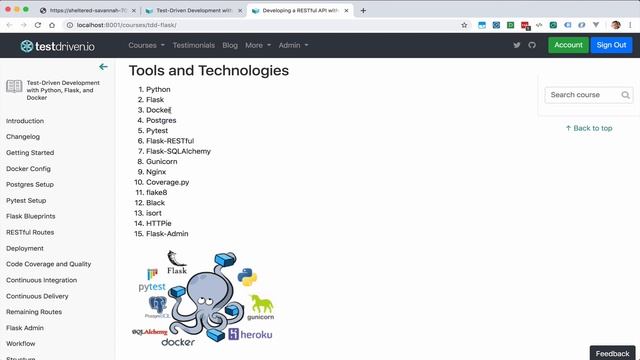Open the Deployment chapter

pos(25,248)
